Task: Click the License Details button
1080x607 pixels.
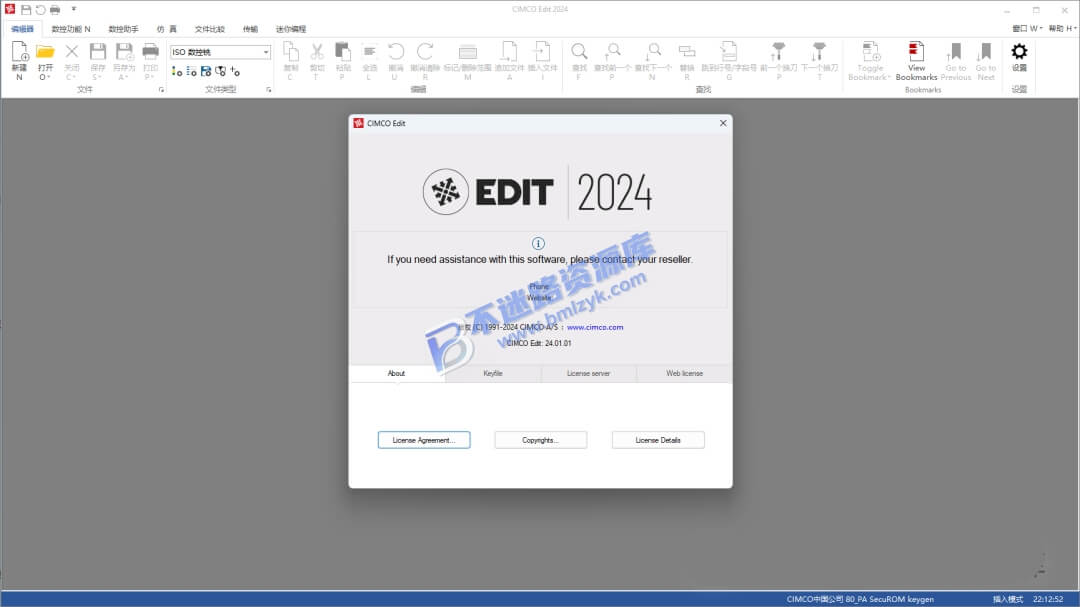Action: (x=658, y=440)
